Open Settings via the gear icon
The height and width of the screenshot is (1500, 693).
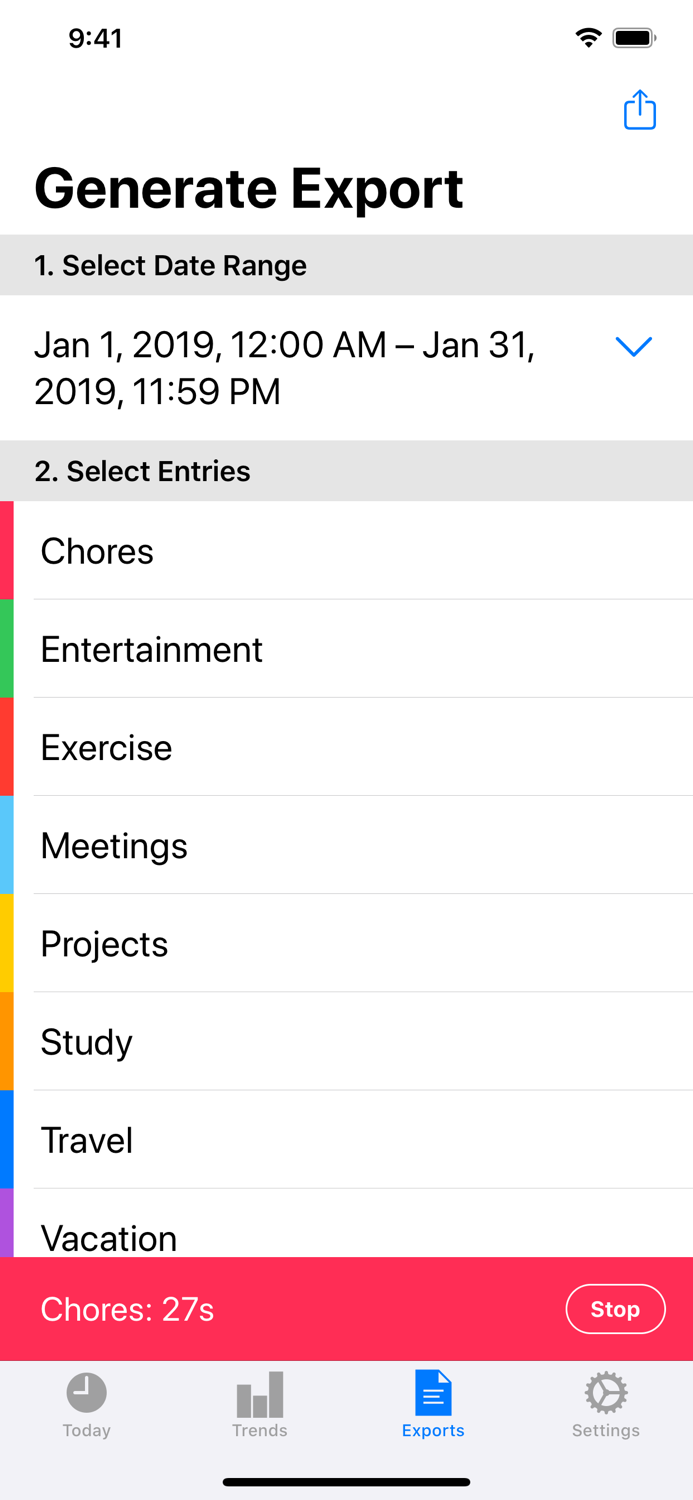coord(605,1392)
